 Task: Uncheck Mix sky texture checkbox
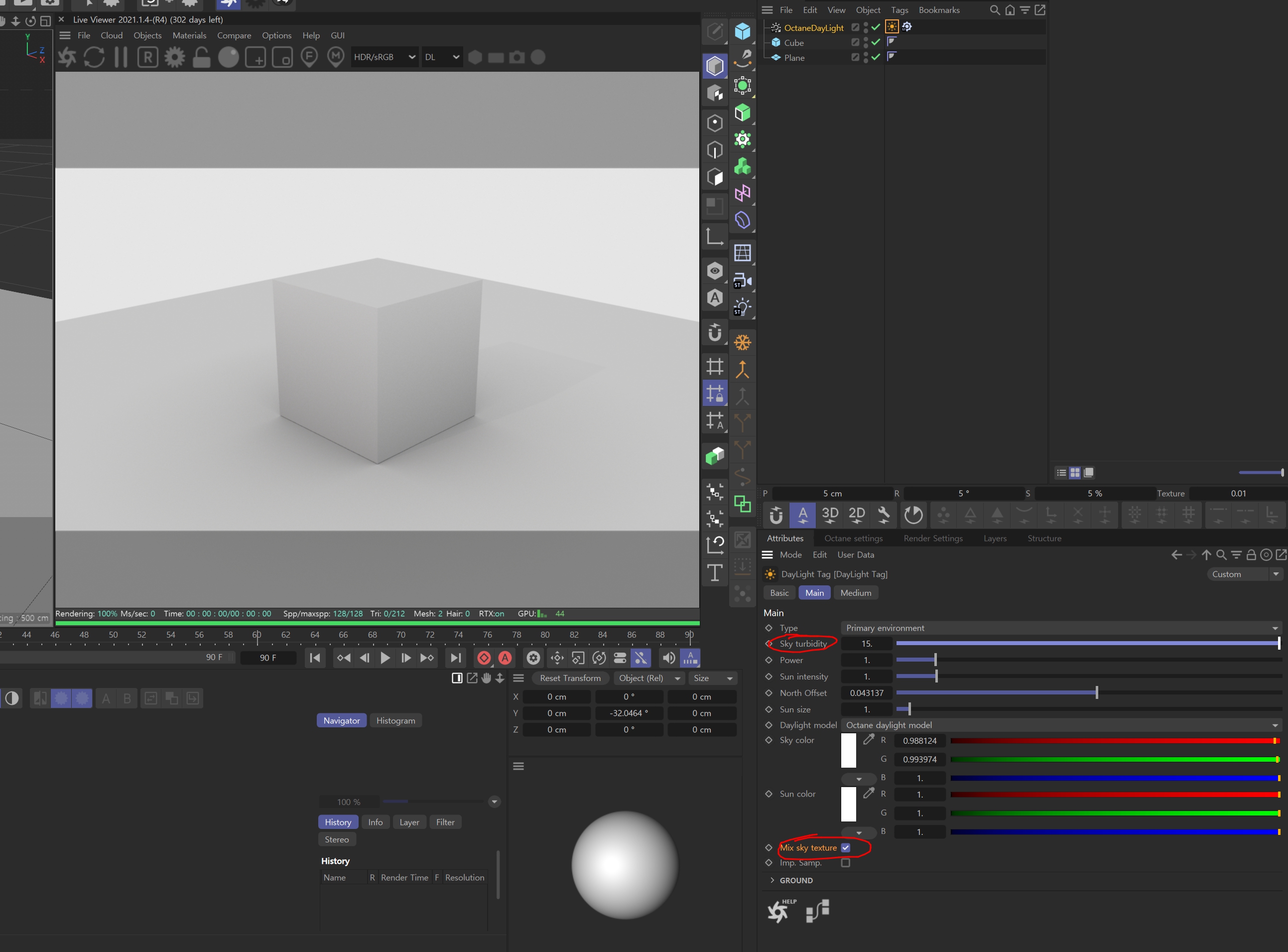pyautogui.click(x=845, y=848)
